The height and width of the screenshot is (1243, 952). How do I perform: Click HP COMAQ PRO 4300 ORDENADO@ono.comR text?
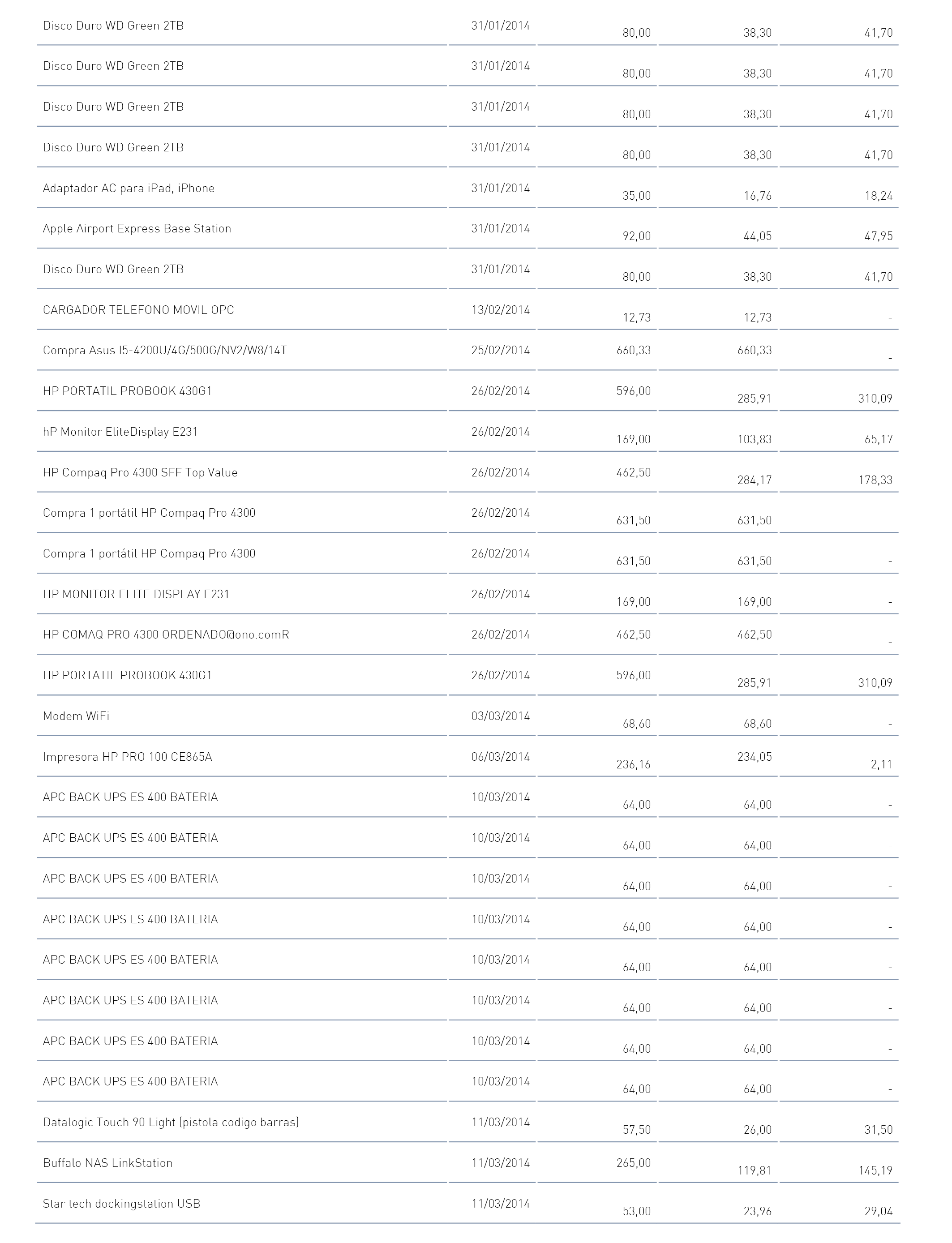pyautogui.click(x=166, y=634)
